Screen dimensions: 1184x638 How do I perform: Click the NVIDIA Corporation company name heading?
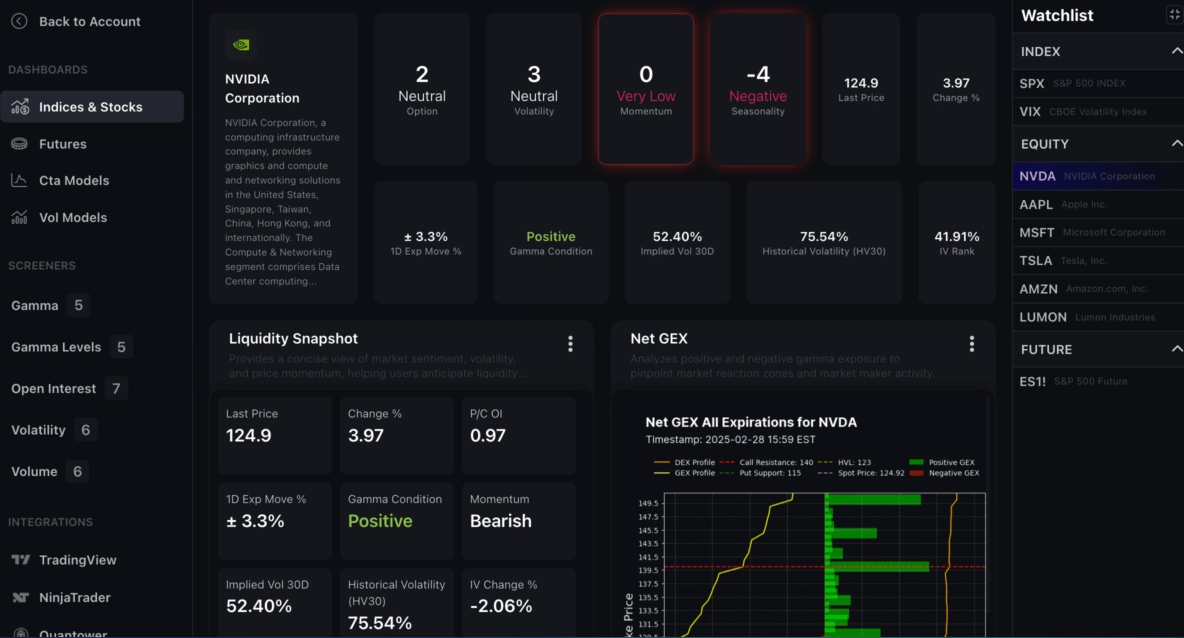point(262,88)
